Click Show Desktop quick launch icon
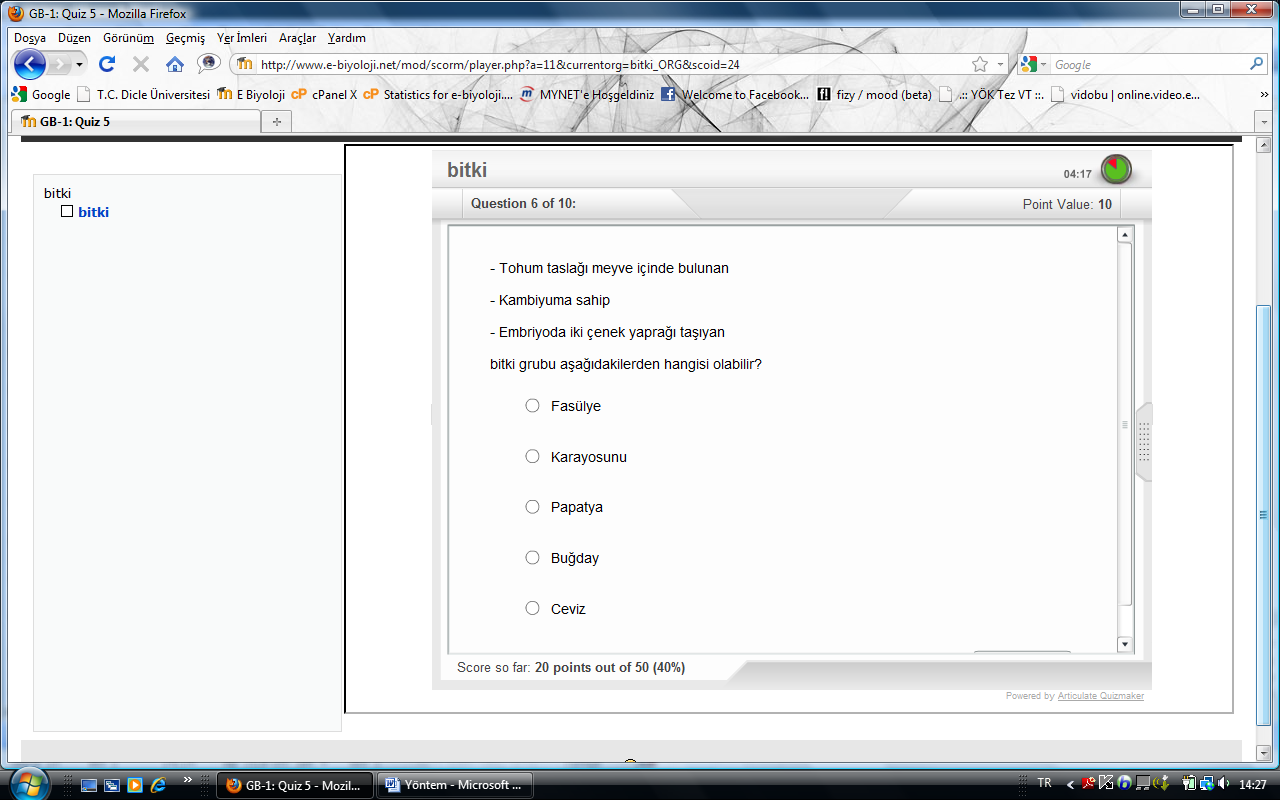 click(x=89, y=785)
